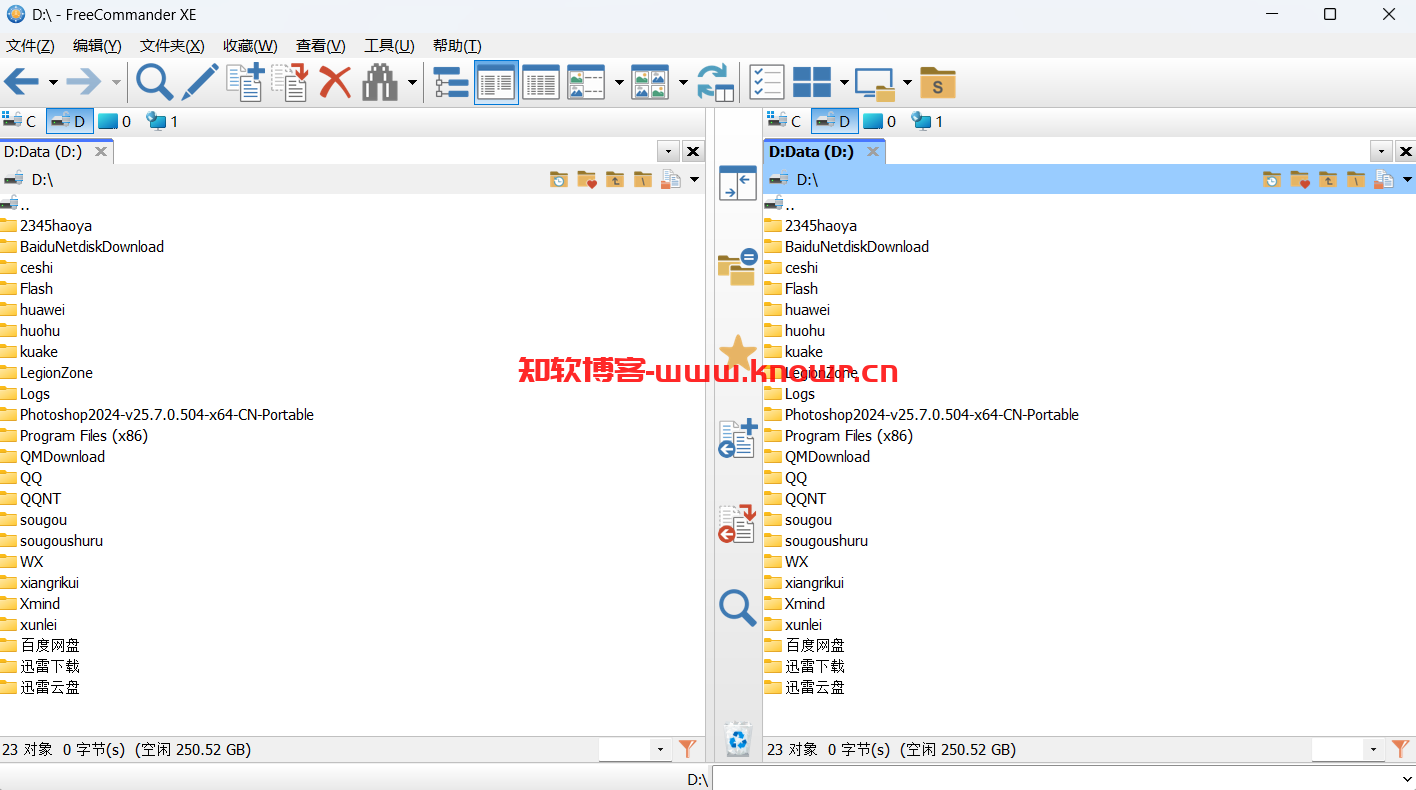Open right panel status bar filter combo box

1348,749
